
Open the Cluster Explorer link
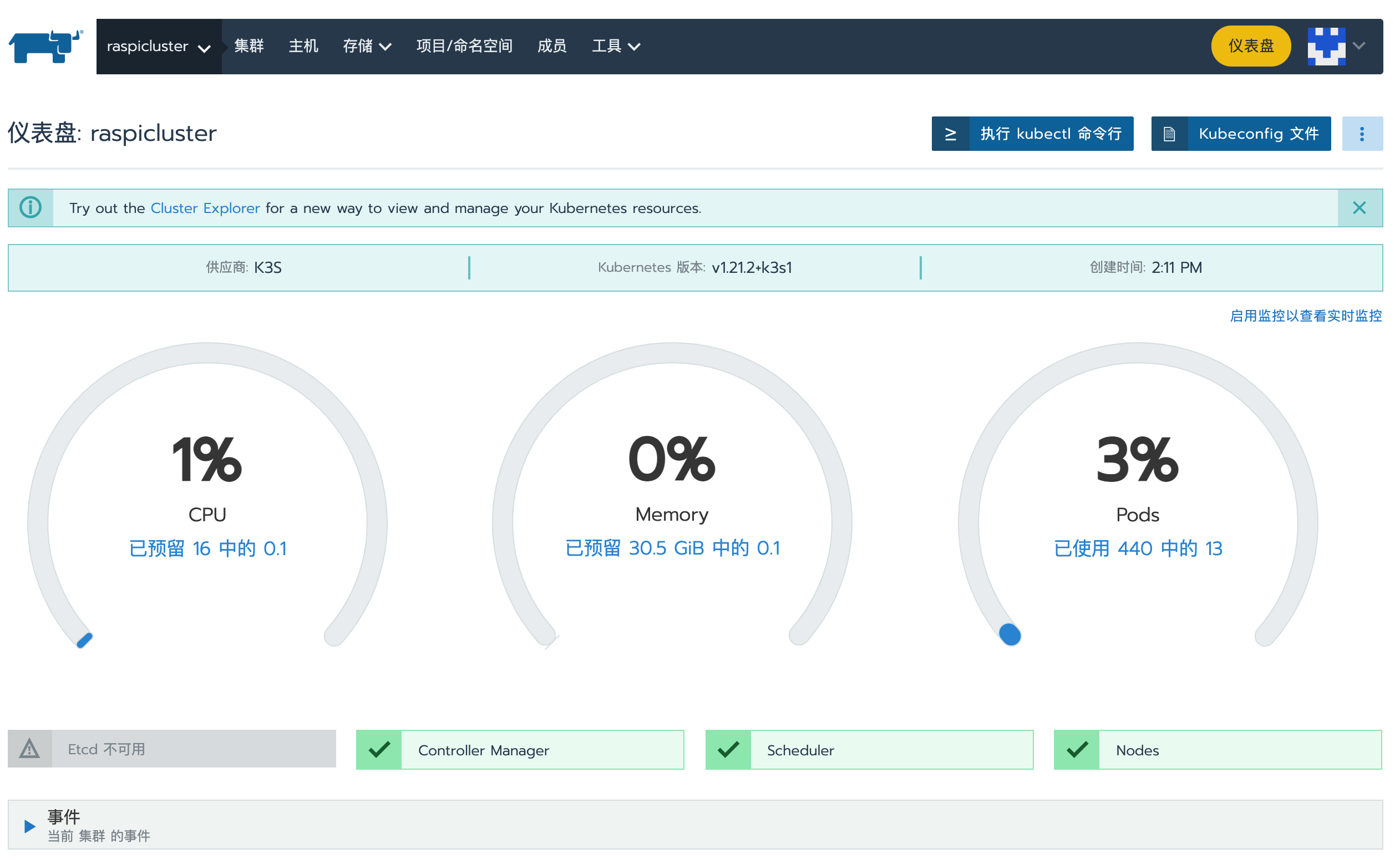point(205,208)
